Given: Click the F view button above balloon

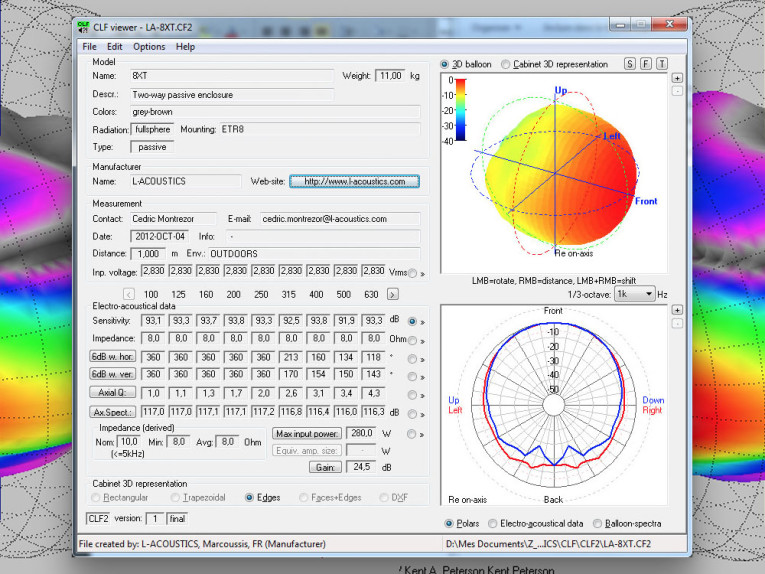Looking at the screenshot, I should 645,64.
